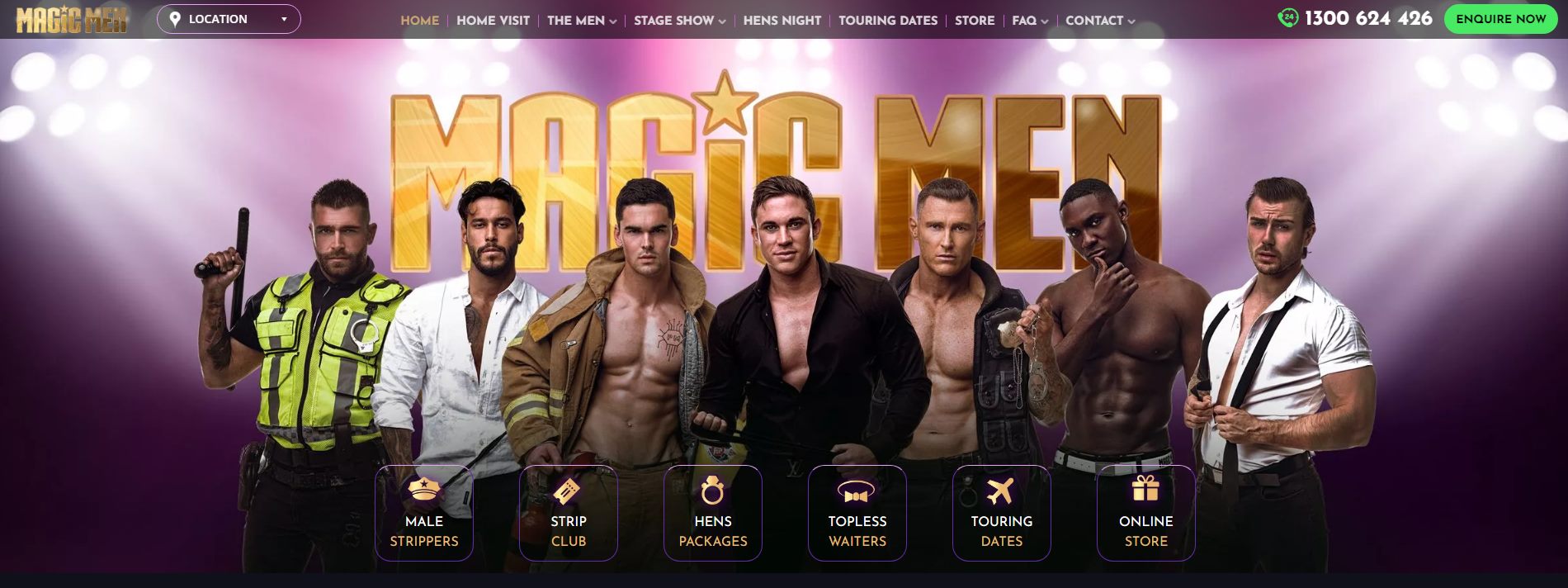Select the ring Hens Packages icon
Image resolution: width=1568 pixels, height=588 pixels.
pos(712,491)
